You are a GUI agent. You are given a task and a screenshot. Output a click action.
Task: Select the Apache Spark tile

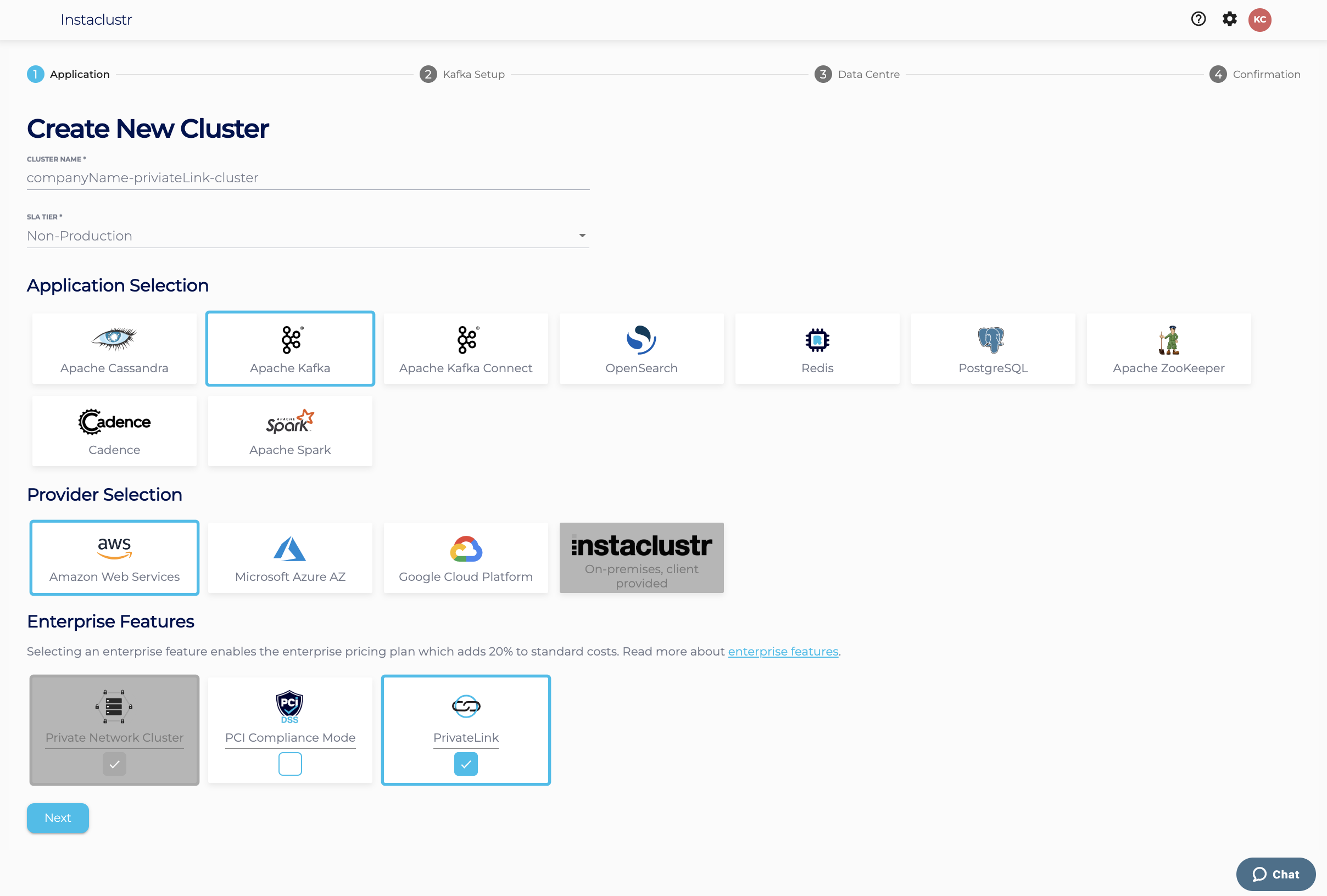point(290,432)
